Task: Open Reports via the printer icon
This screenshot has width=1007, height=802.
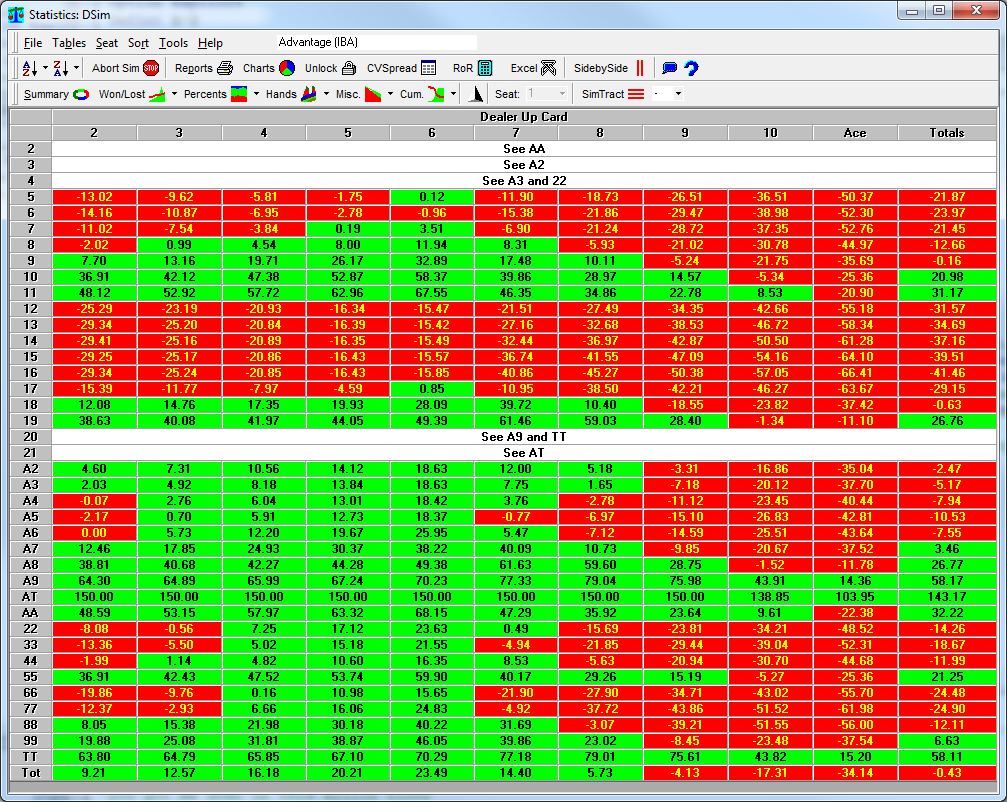Action: tap(225, 68)
